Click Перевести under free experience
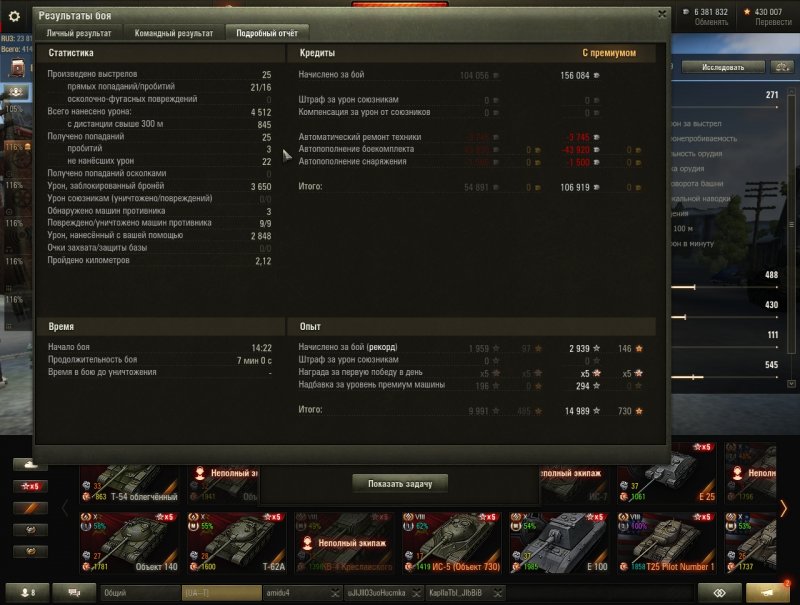The image size is (800, 605). 773,22
